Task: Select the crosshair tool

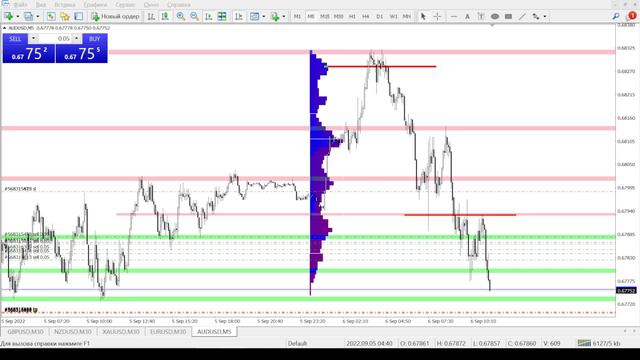Action: (x=437, y=16)
